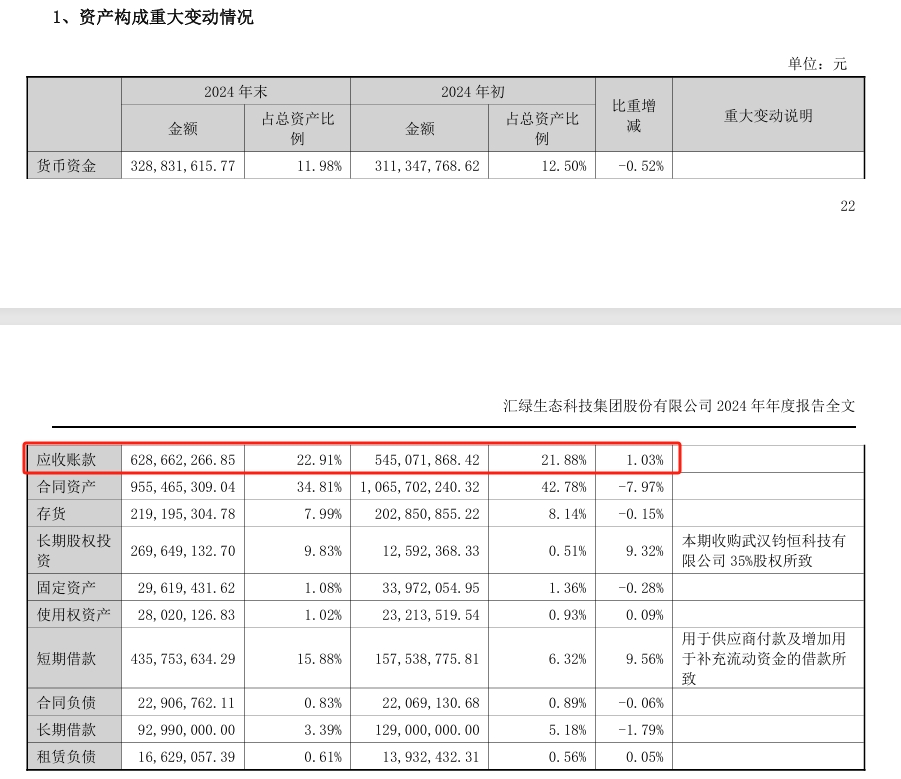Select the 应收账款 row label
The width and height of the screenshot is (901, 779).
point(66,460)
